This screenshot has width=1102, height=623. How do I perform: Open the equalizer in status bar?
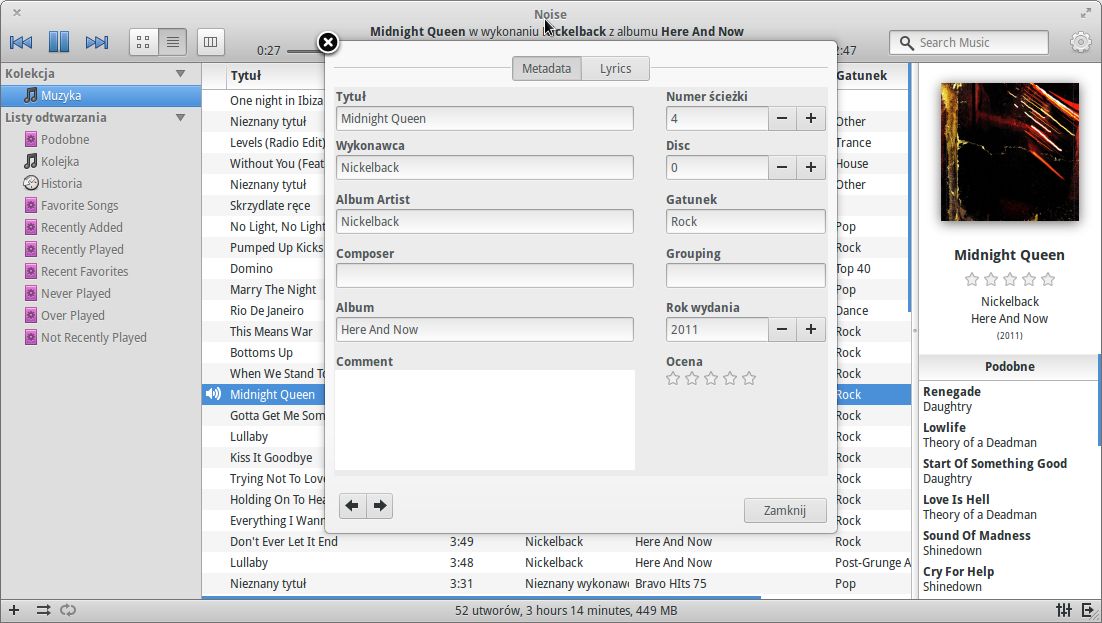(1064, 610)
